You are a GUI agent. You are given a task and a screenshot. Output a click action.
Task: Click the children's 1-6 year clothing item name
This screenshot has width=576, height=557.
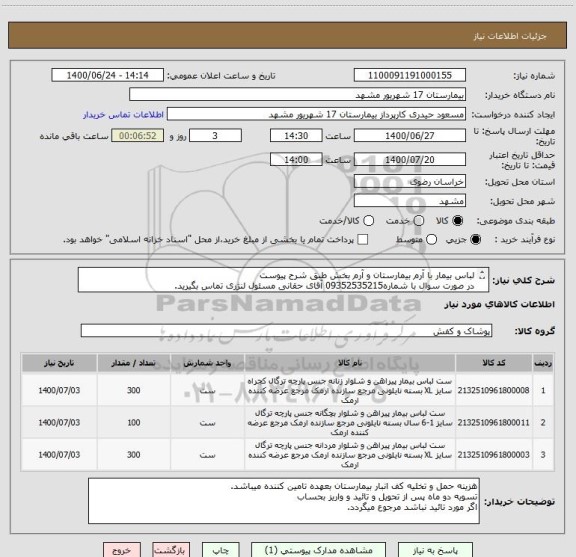350,423
